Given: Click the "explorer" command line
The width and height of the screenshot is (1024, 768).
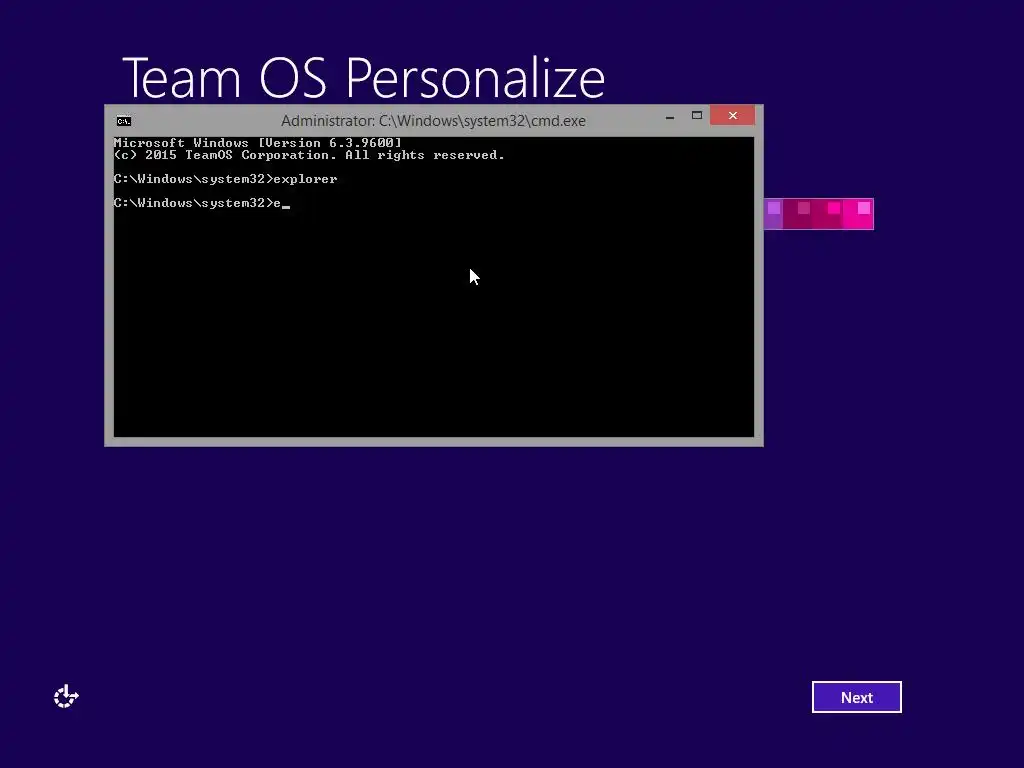Looking at the screenshot, I should point(225,179).
